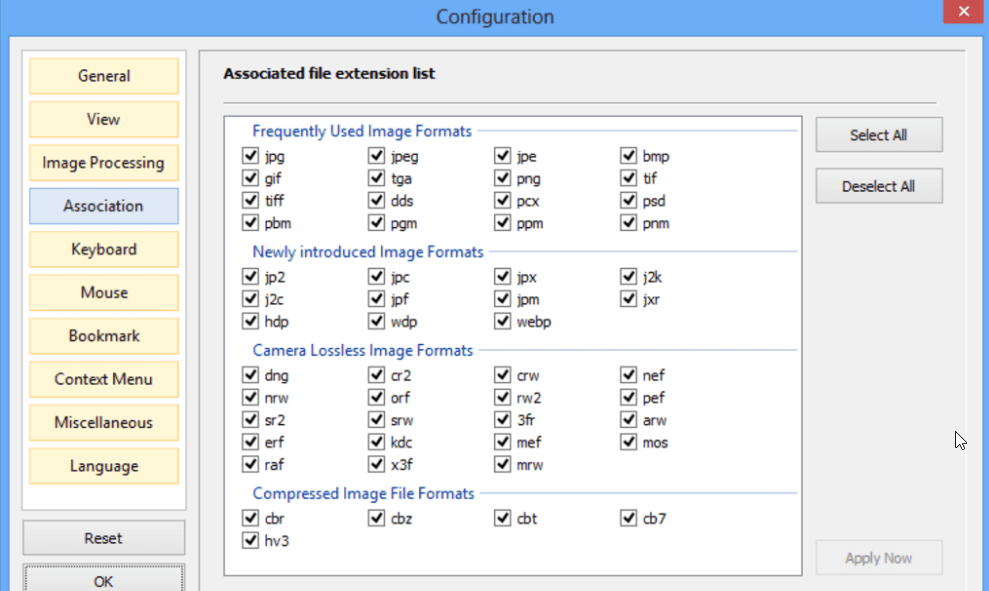The height and width of the screenshot is (591, 989).
Task: Uncheck the jpg file extension checkbox
Action: (x=250, y=156)
